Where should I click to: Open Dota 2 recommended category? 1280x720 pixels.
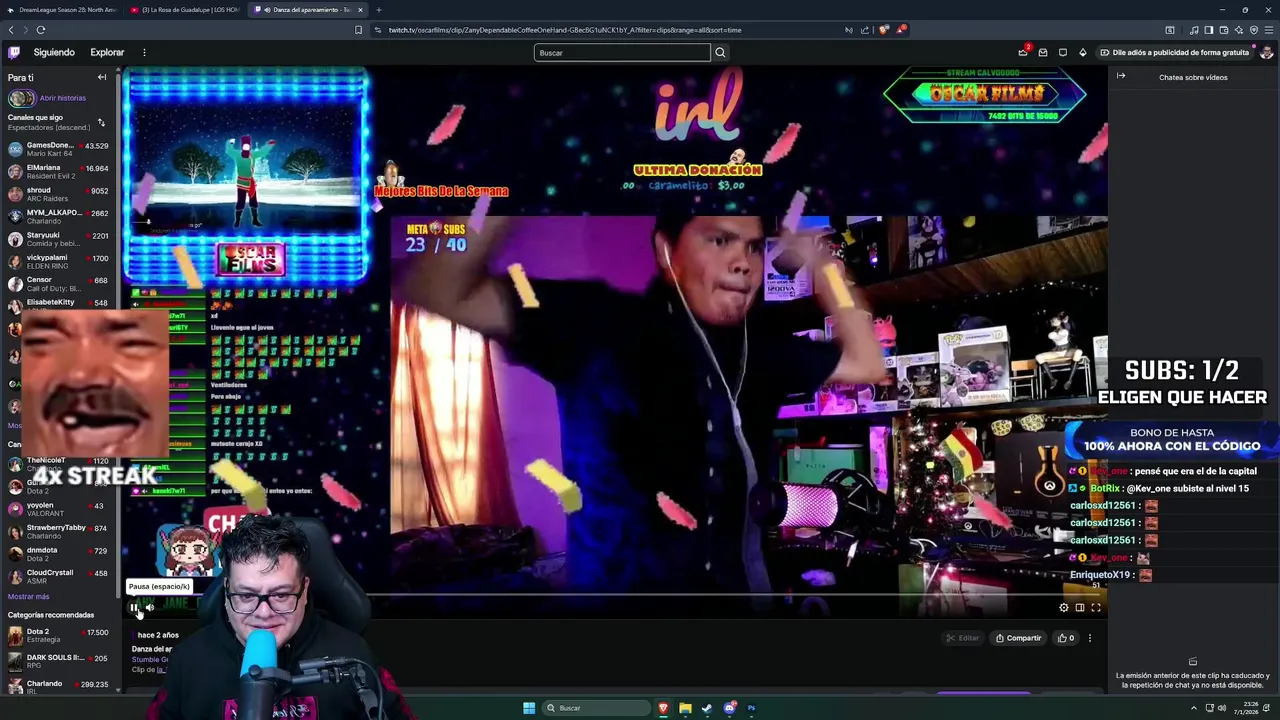click(x=58, y=636)
